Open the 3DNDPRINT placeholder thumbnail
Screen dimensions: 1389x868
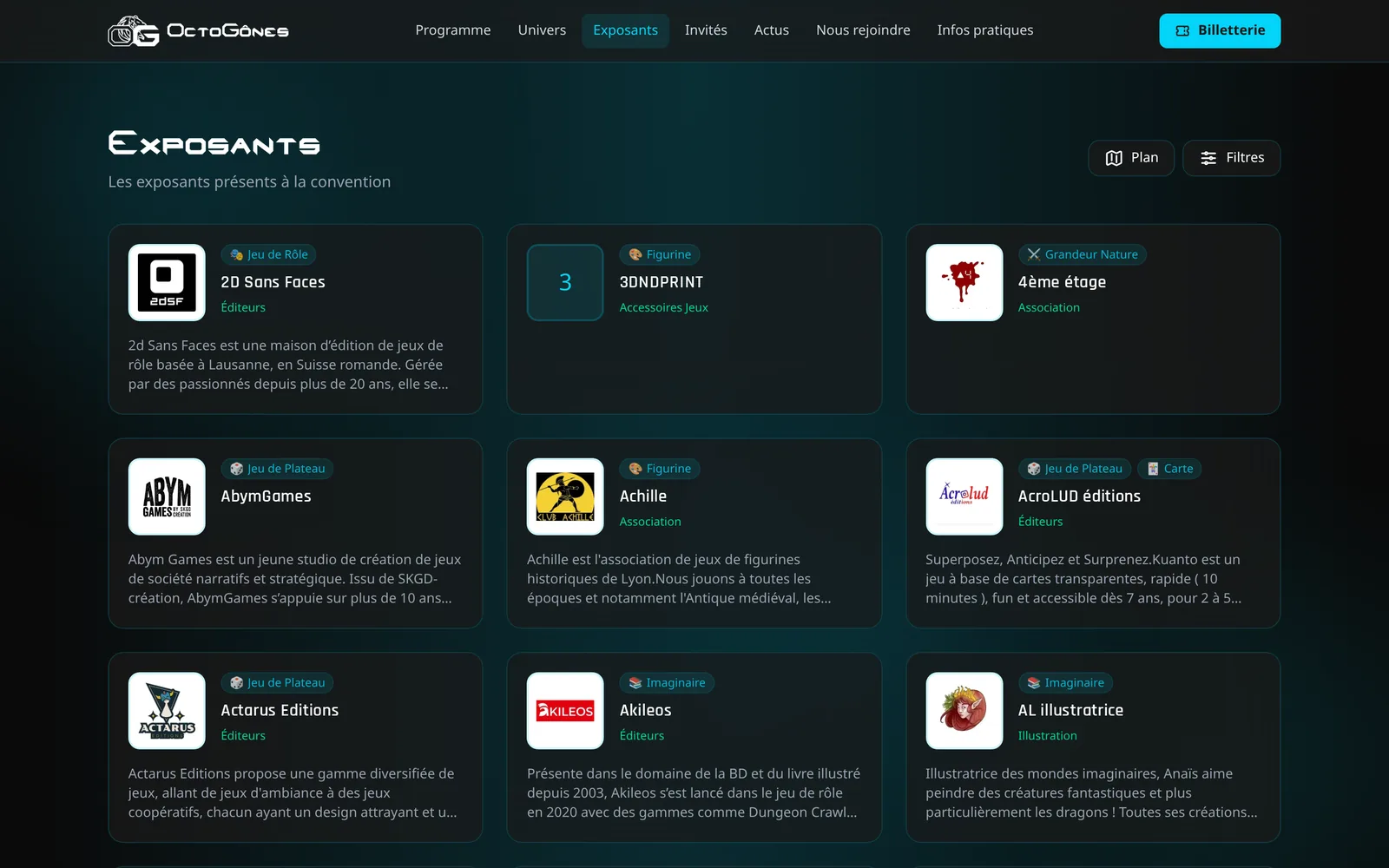pos(565,282)
